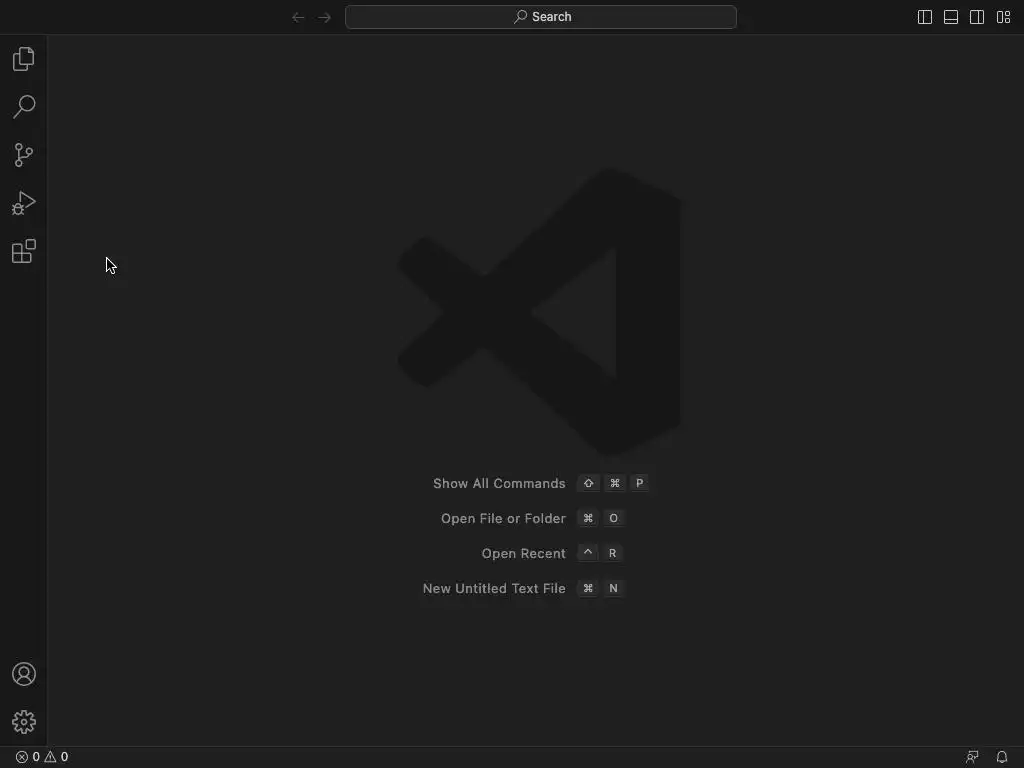Image resolution: width=1024 pixels, height=768 pixels.
Task: Open the Run and Debug view
Action: tap(24, 203)
